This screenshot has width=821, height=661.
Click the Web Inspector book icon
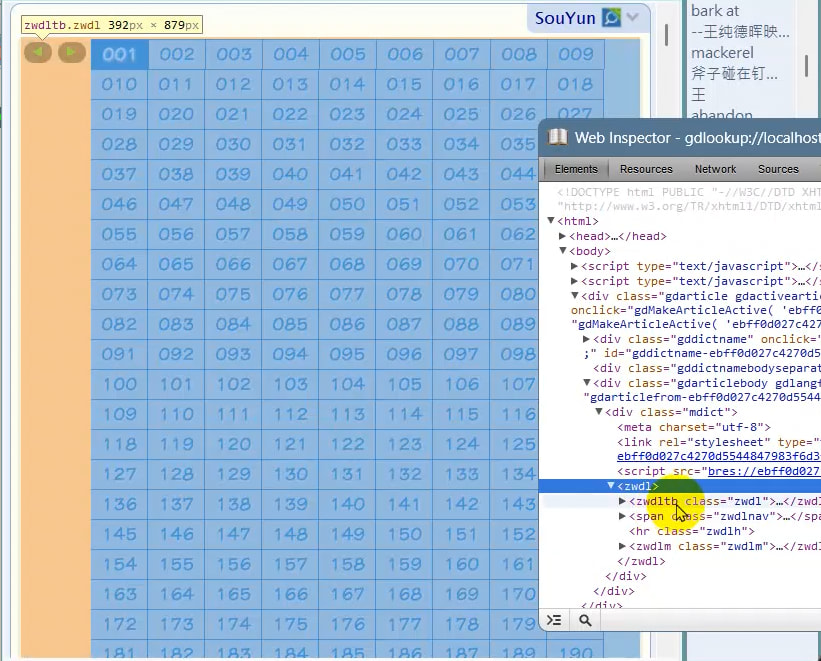pyautogui.click(x=558, y=137)
